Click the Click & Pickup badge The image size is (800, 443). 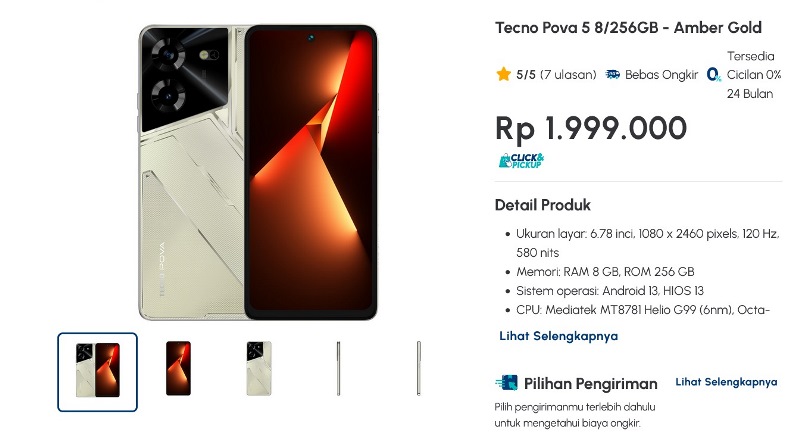point(521,161)
